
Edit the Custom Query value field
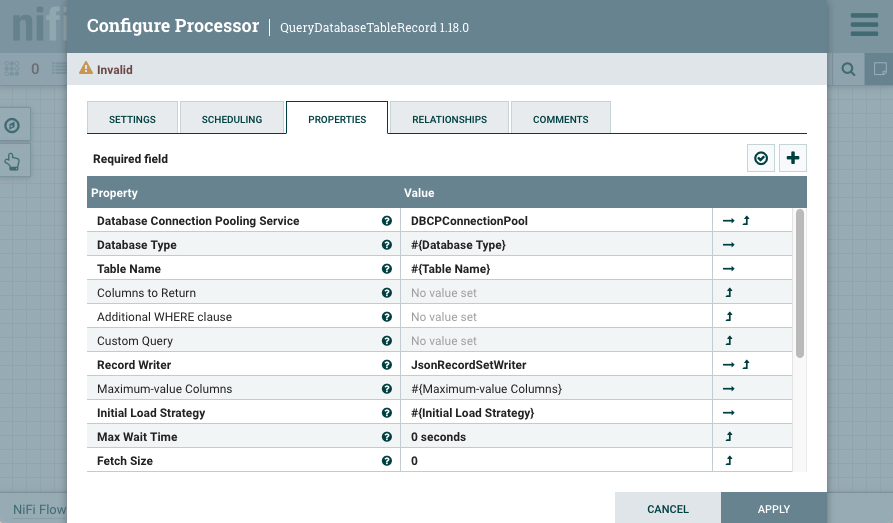pos(555,341)
